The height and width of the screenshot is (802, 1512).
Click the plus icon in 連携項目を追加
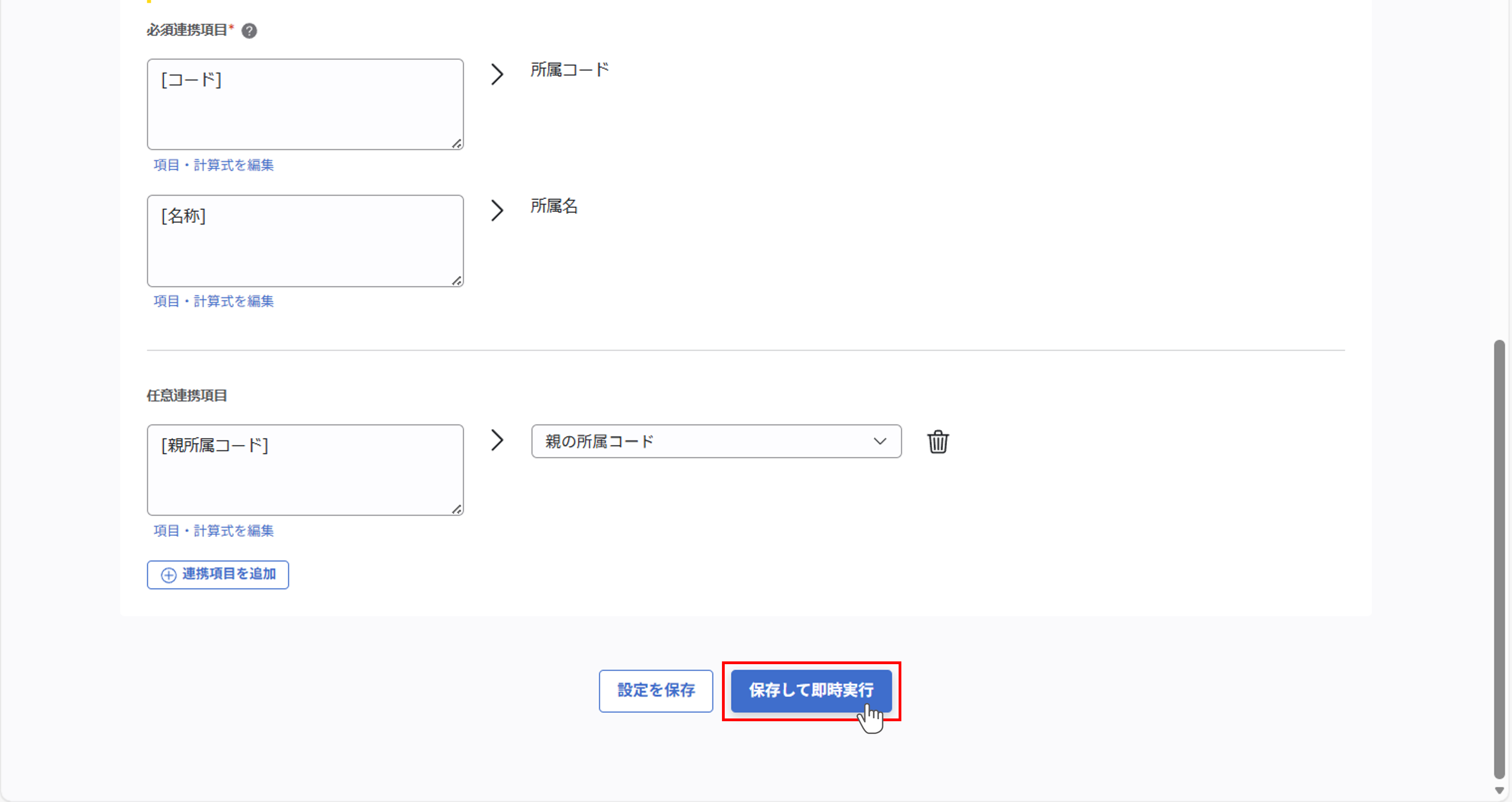pos(168,575)
